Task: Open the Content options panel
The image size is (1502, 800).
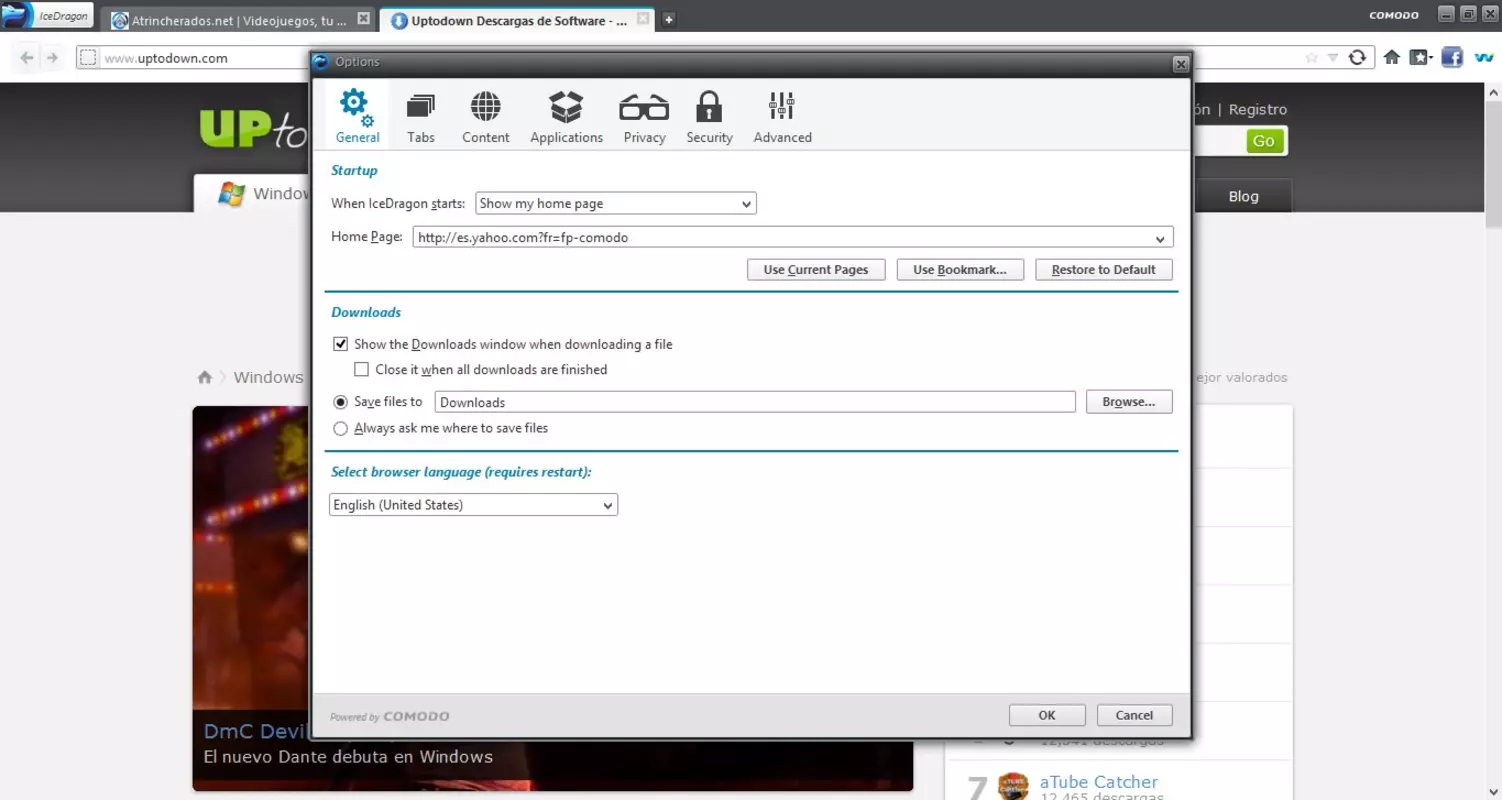Action: coord(486,116)
